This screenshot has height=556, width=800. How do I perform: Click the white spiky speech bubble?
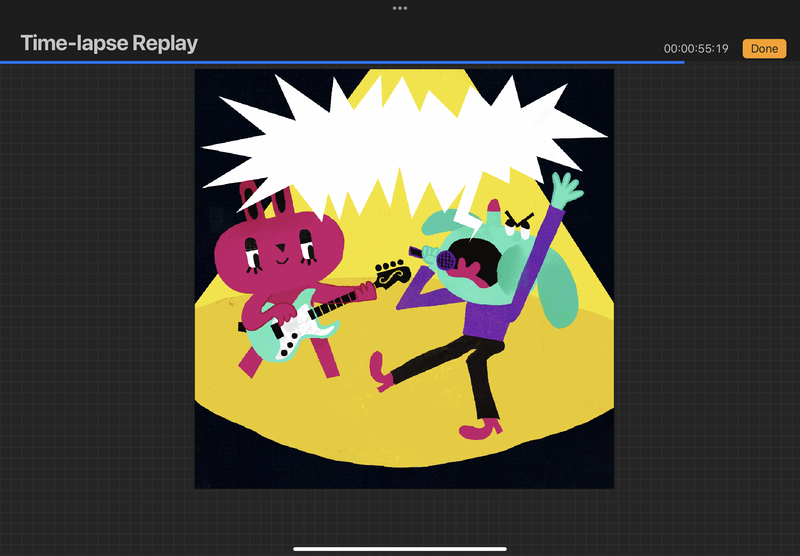tap(400, 140)
